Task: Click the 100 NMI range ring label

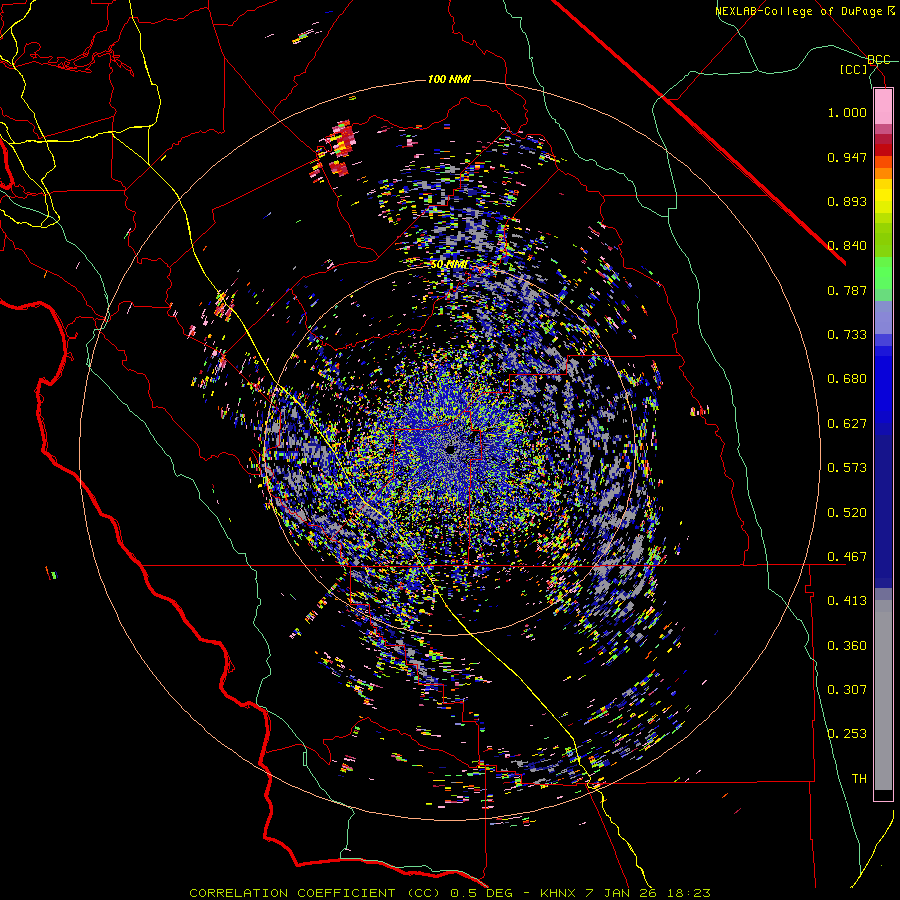Action: [449, 79]
